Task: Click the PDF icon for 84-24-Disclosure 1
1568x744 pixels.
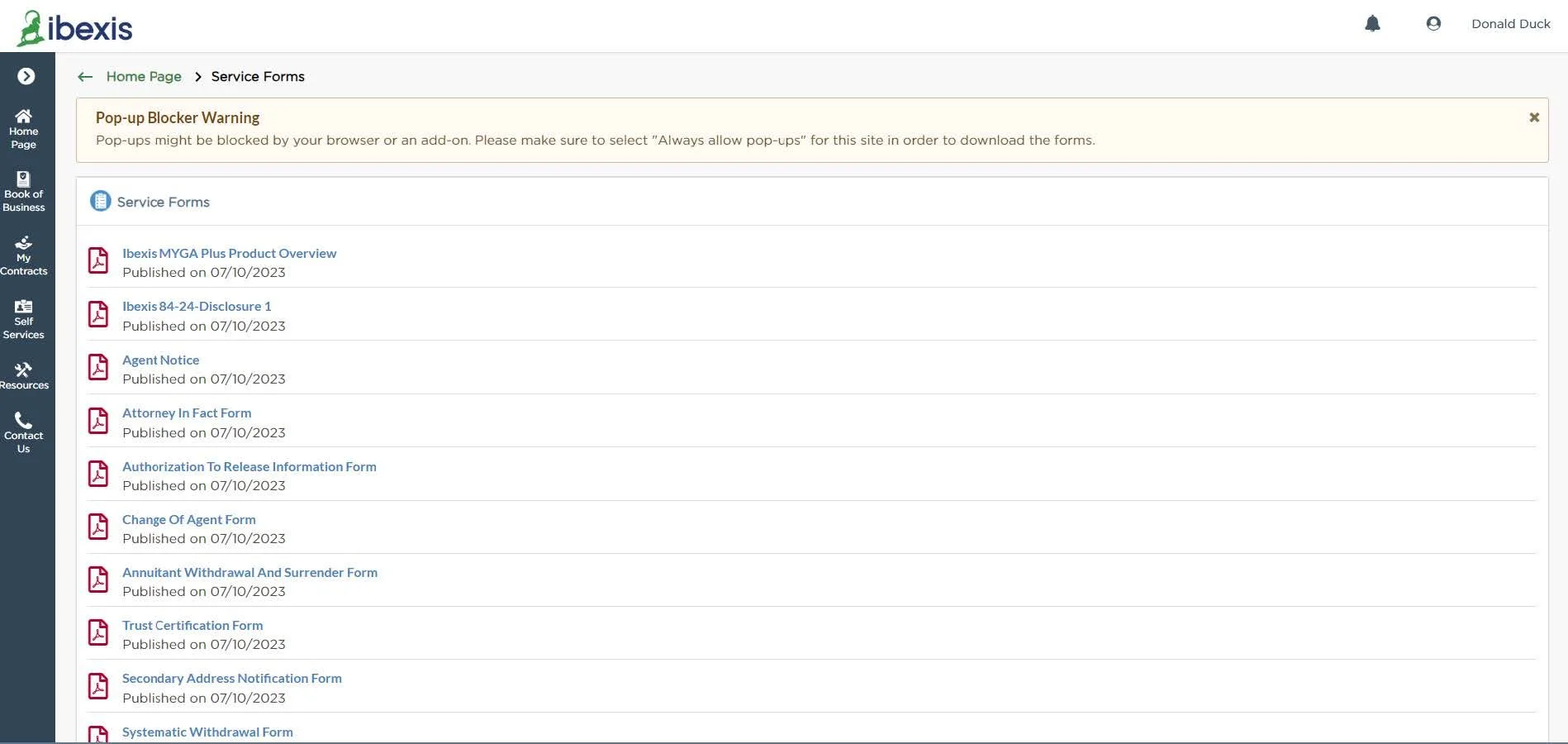Action: point(98,314)
